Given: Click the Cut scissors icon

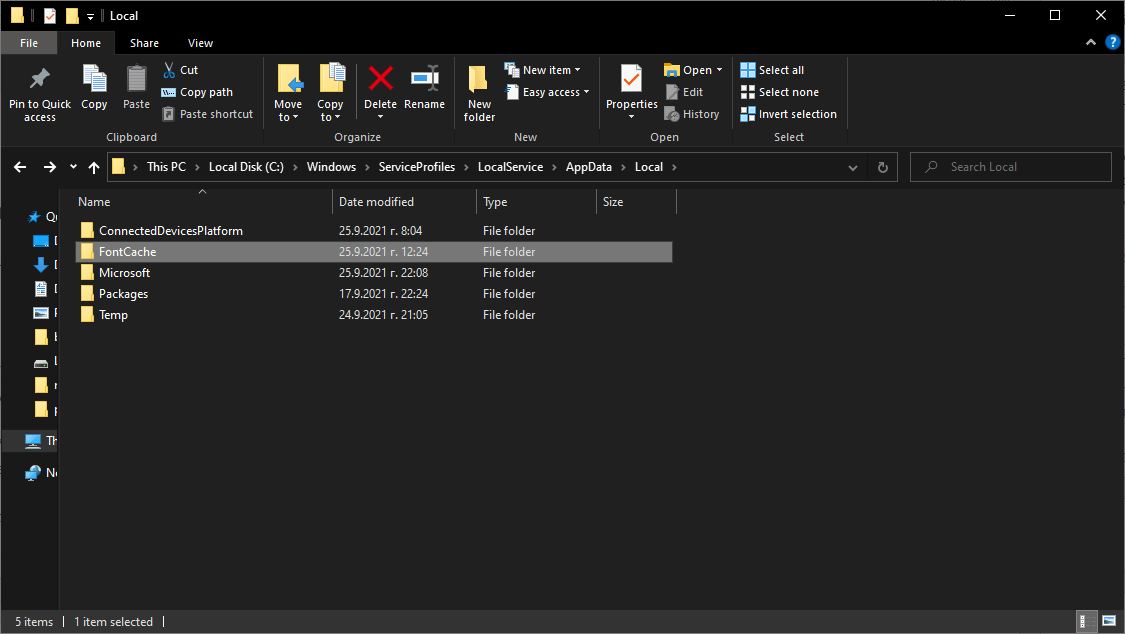Looking at the screenshot, I should pyautogui.click(x=169, y=70).
